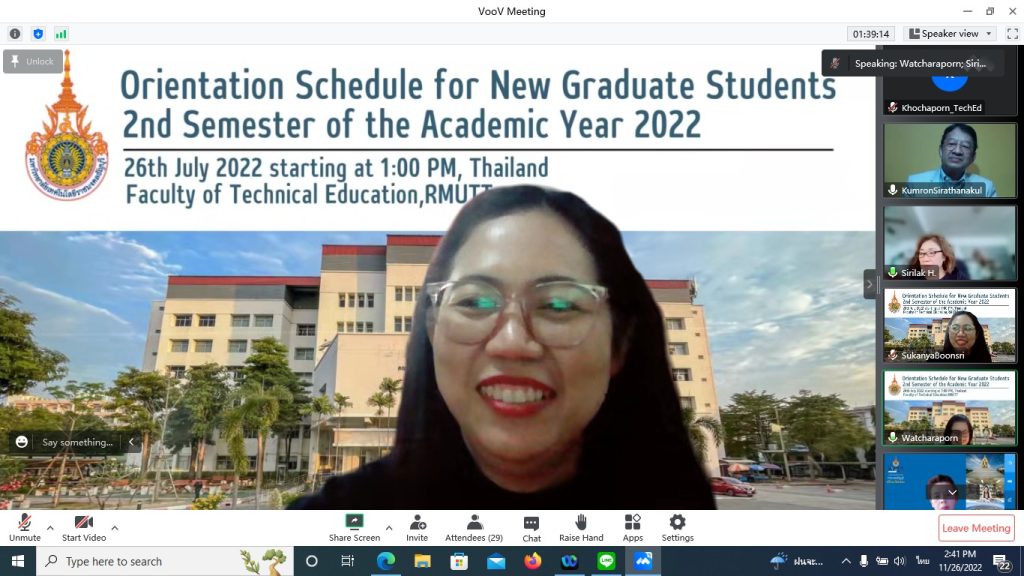Select KumronSirathanakul video thumbnail
This screenshot has height=576, width=1024.
950,160
